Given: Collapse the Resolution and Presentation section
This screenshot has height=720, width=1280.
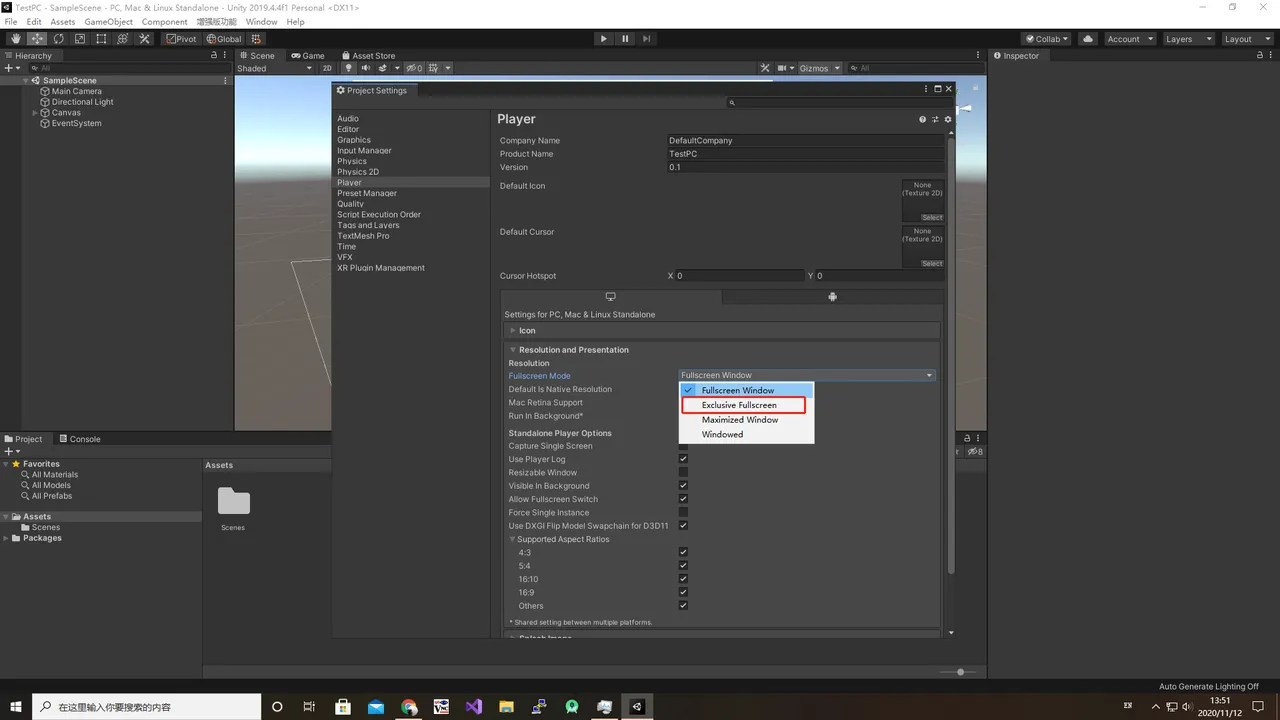Looking at the screenshot, I should coord(573,350).
